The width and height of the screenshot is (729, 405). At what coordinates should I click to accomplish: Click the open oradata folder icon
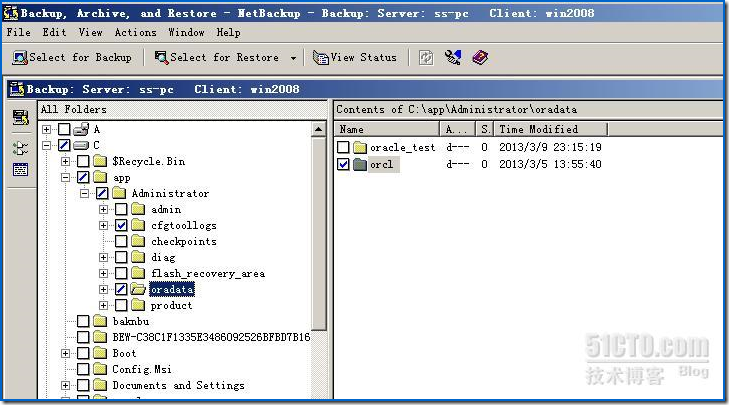point(138,289)
